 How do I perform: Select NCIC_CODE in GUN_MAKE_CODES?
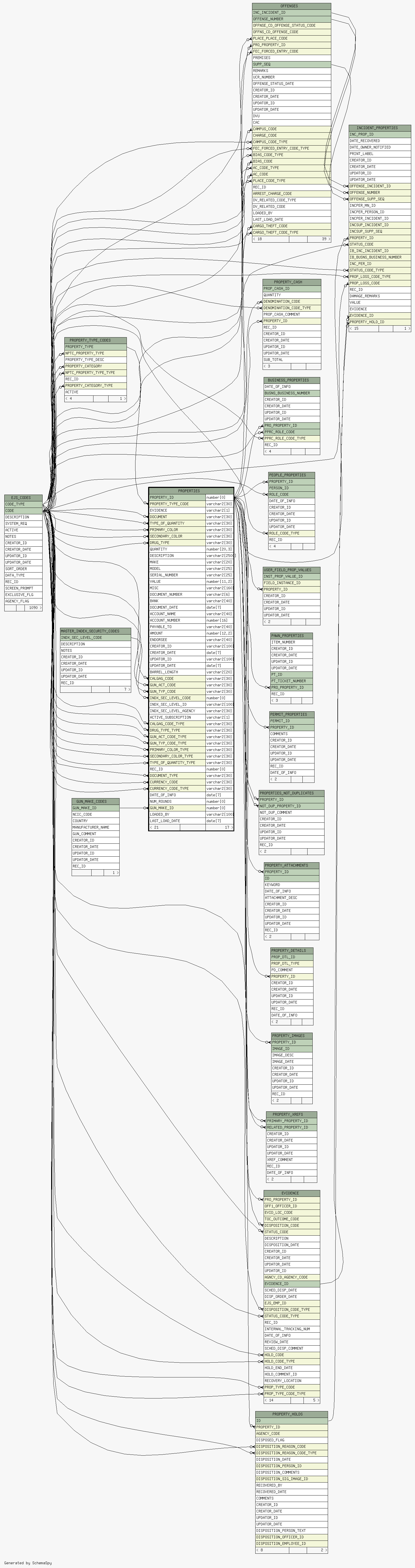tap(96, 814)
